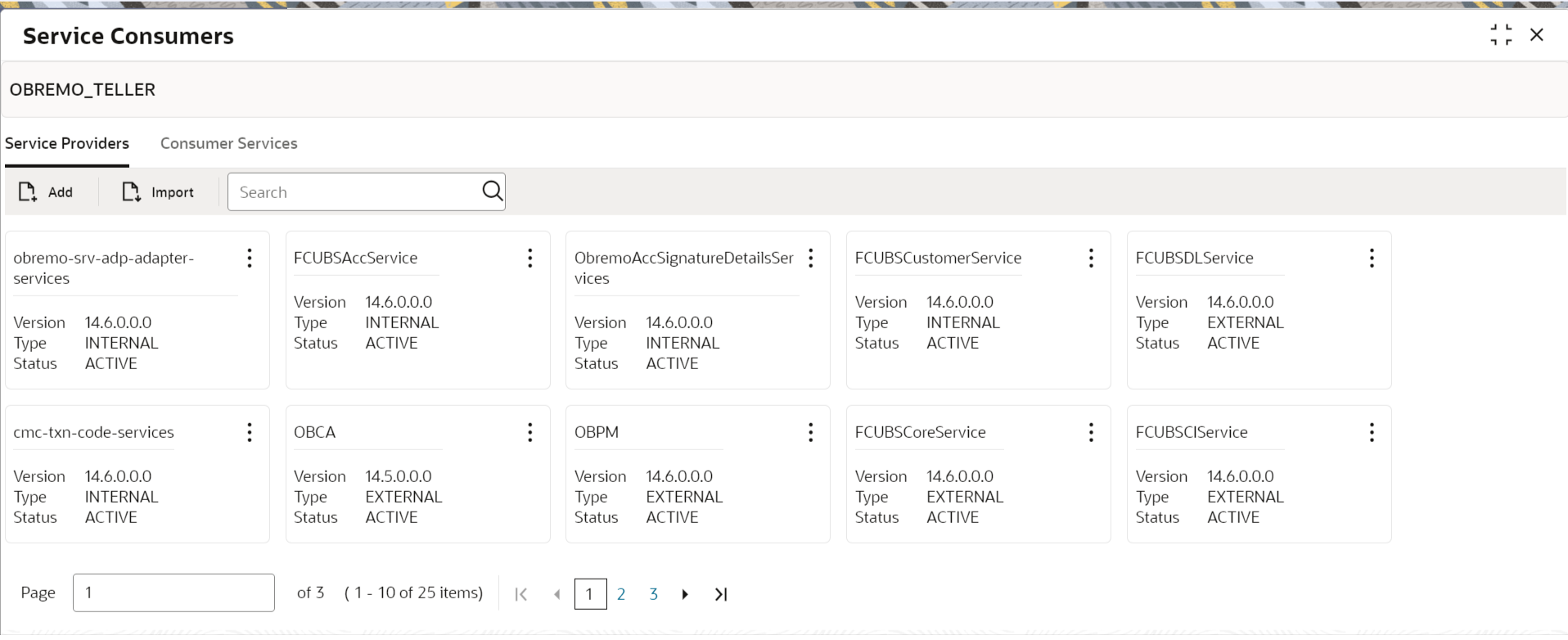Select the FCUBSCustomerService card title
Viewport: 1568px width, 640px height.
pos(939,258)
